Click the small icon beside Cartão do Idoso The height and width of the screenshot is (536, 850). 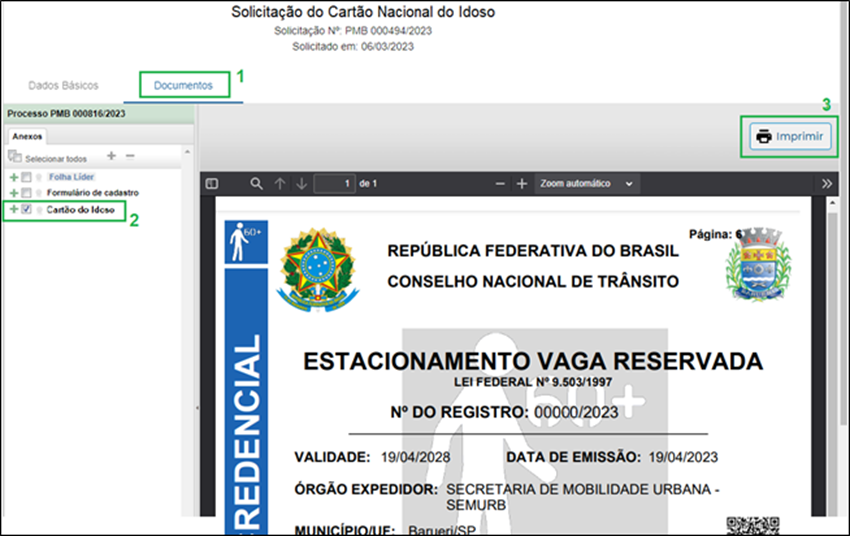tap(39, 210)
